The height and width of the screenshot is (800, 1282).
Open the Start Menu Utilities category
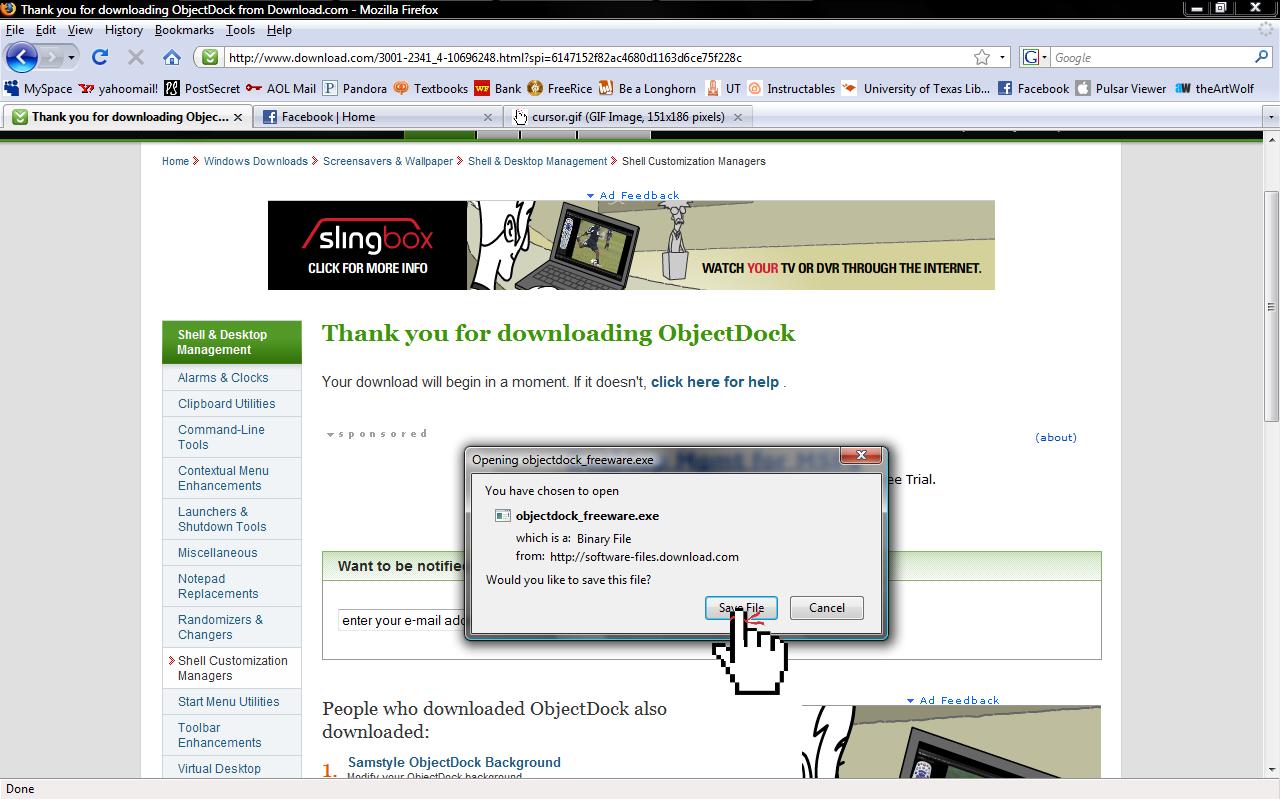229,702
